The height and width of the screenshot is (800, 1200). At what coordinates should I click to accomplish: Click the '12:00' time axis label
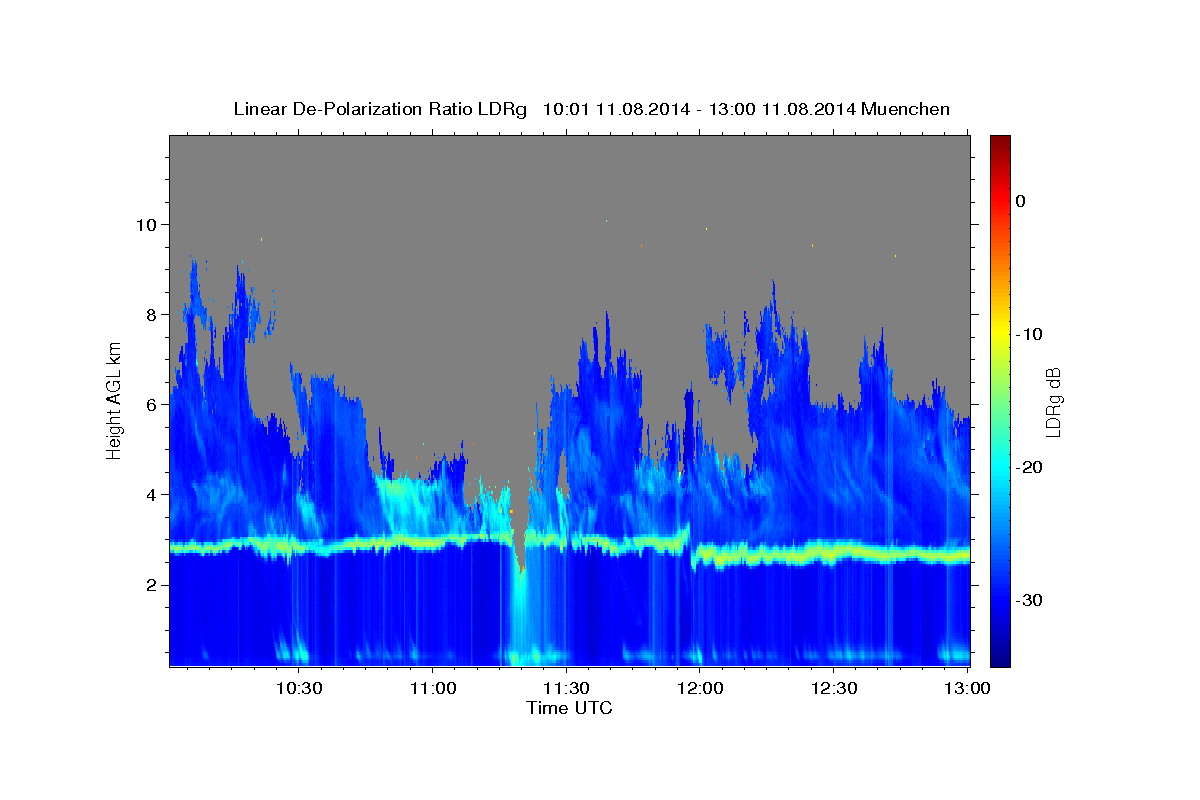pyautogui.click(x=701, y=688)
